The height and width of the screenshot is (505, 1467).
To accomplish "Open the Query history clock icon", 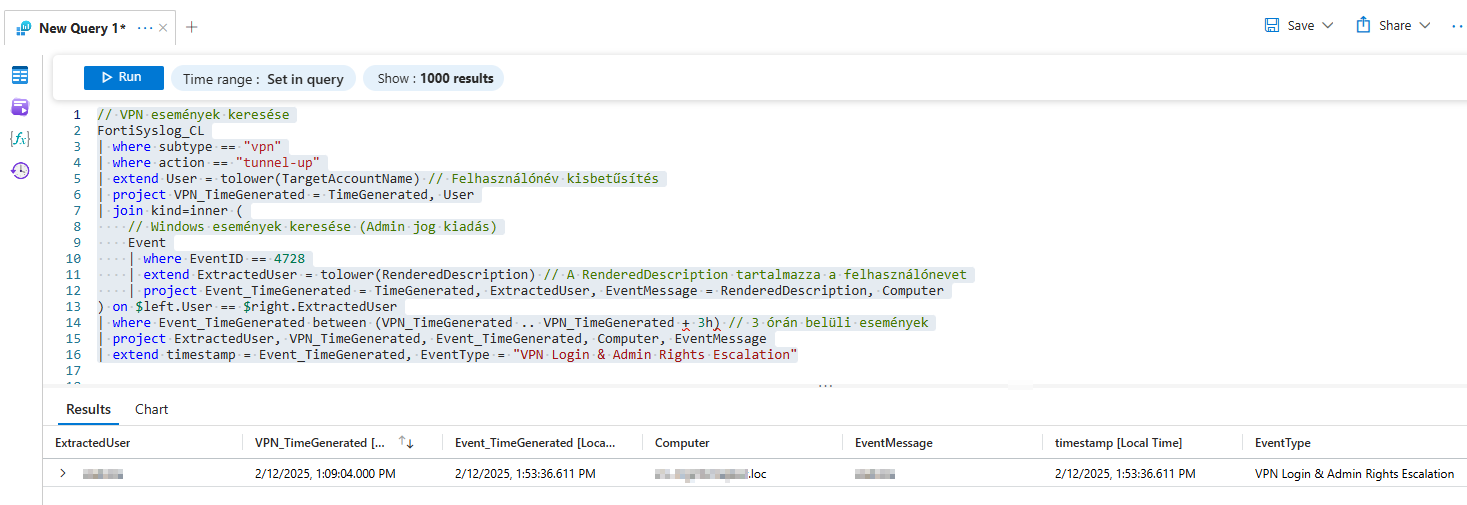I will pos(20,171).
